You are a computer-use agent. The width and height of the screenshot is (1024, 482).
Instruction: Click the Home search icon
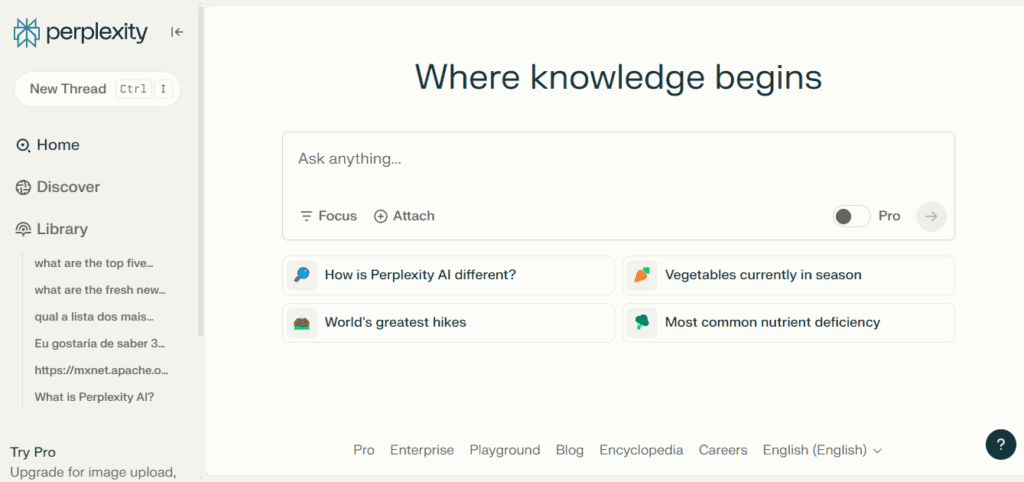23,145
